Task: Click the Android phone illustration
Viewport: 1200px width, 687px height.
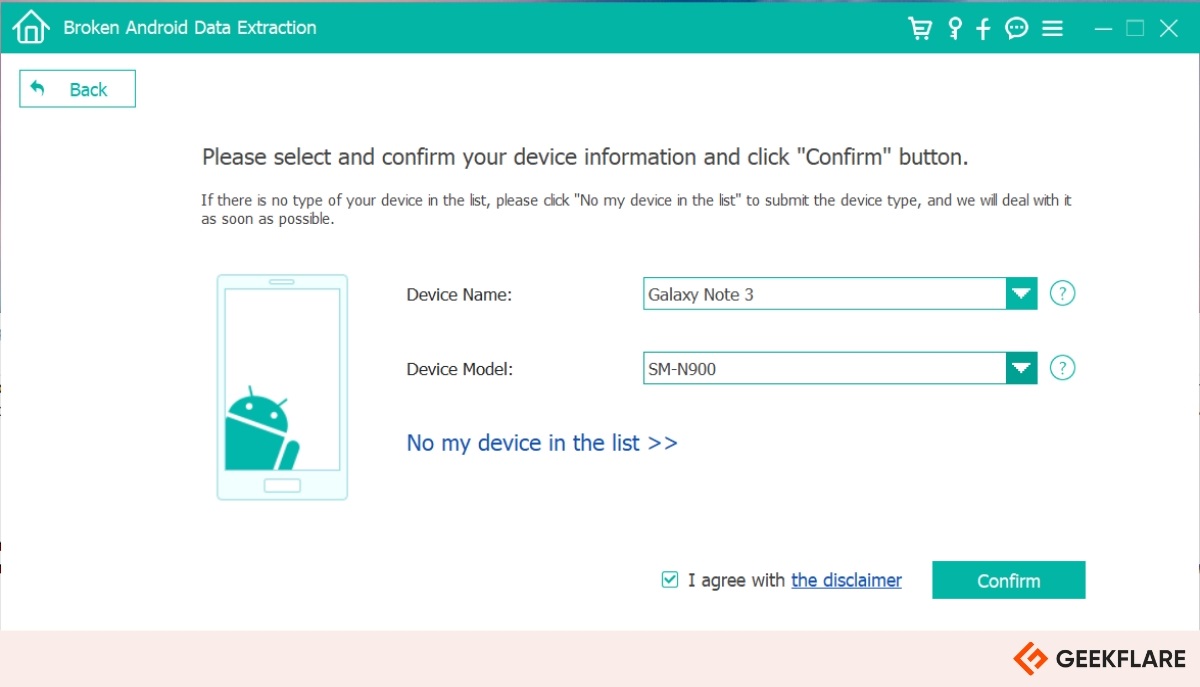Action: tap(282, 387)
